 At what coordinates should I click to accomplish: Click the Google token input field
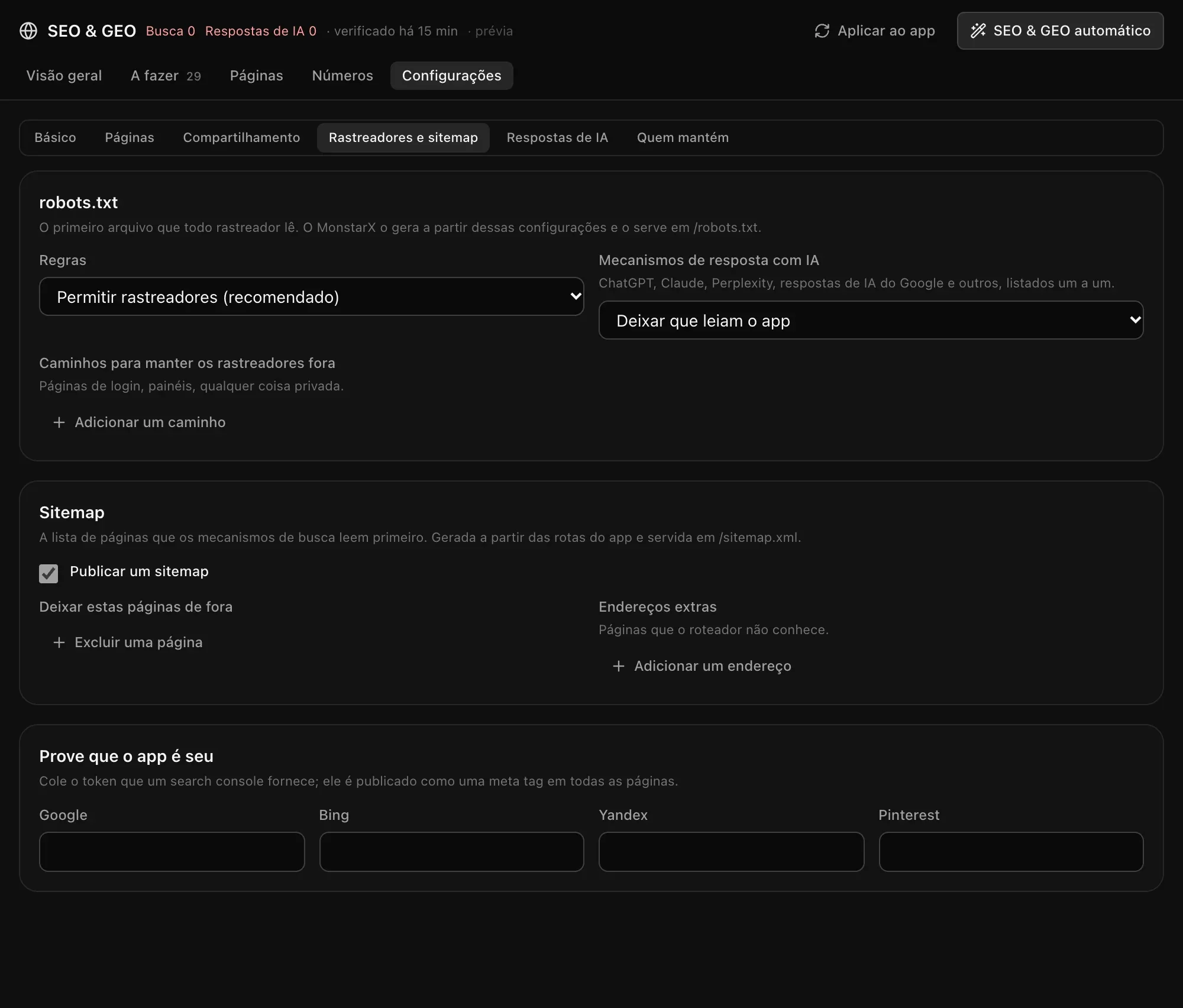pyautogui.click(x=172, y=852)
